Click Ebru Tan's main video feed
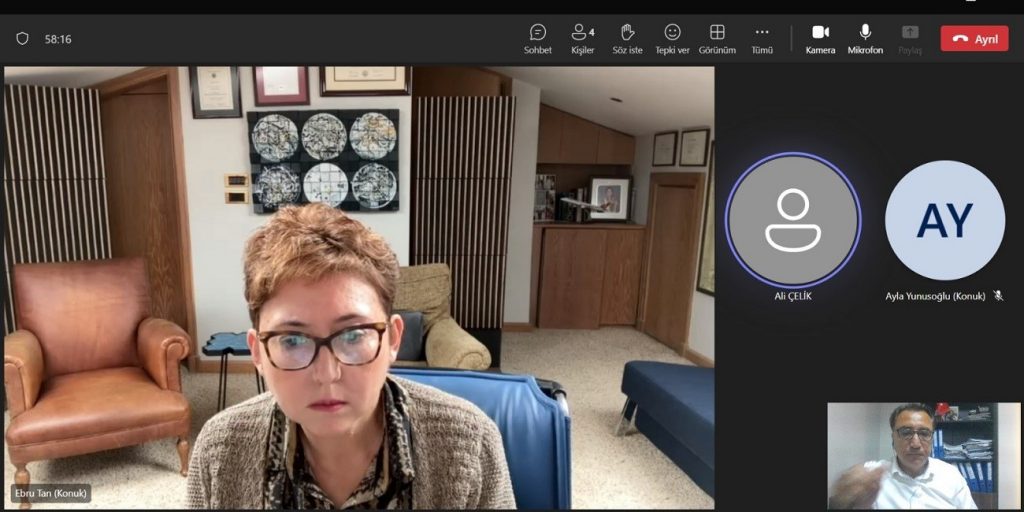The width and height of the screenshot is (1024, 512). point(360,290)
